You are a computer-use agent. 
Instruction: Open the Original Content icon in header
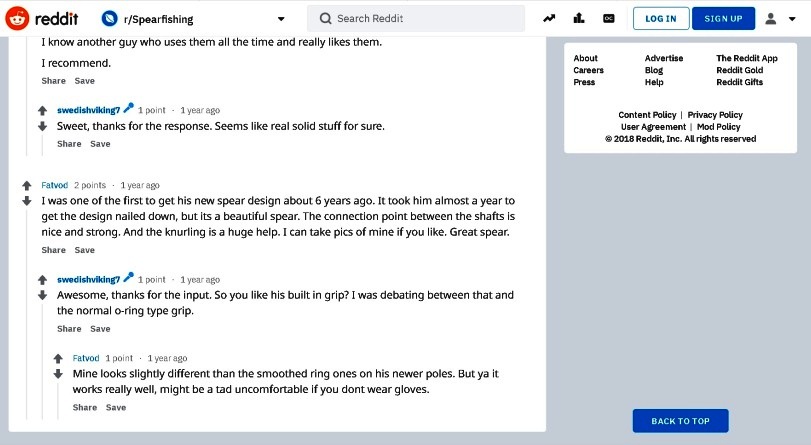609,19
